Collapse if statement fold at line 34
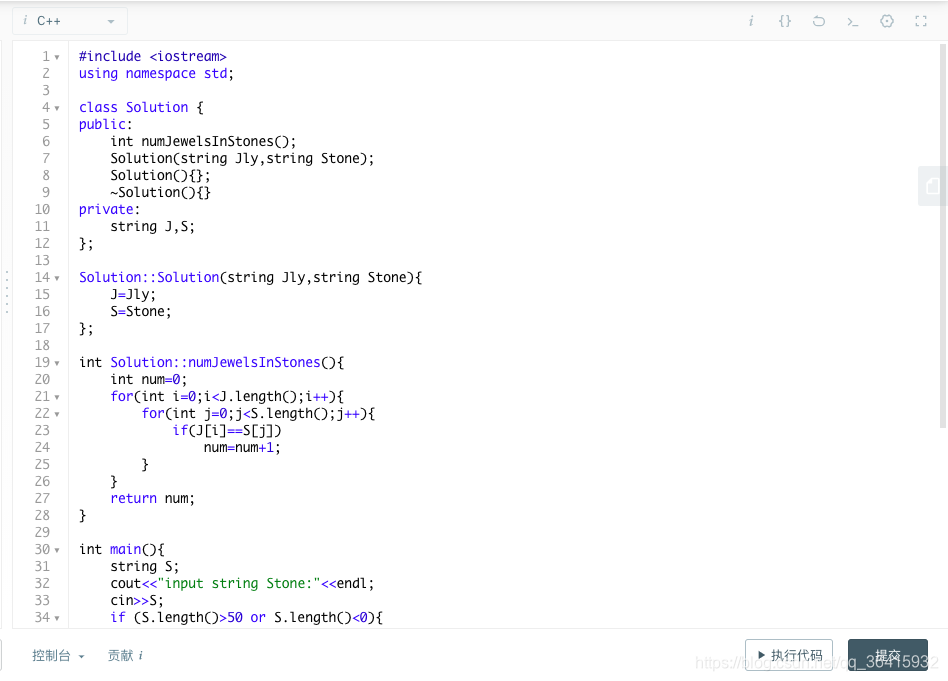This screenshot has height=681, width=948. [57, 618]
